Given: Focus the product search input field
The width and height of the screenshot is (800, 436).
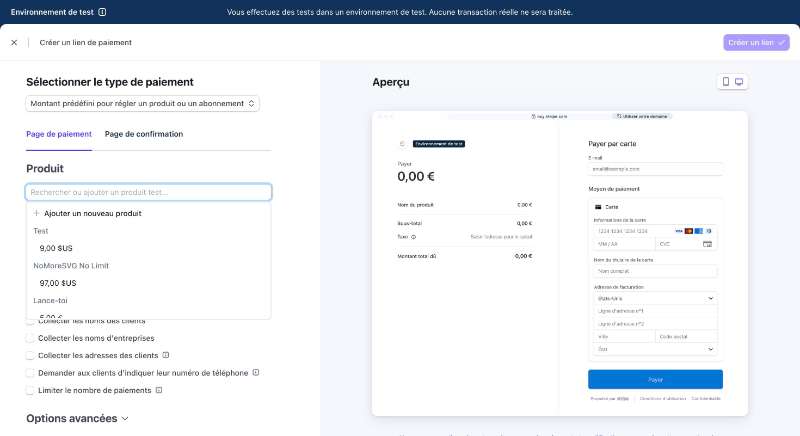Looking at the screenshot, I should pos(148,192).
